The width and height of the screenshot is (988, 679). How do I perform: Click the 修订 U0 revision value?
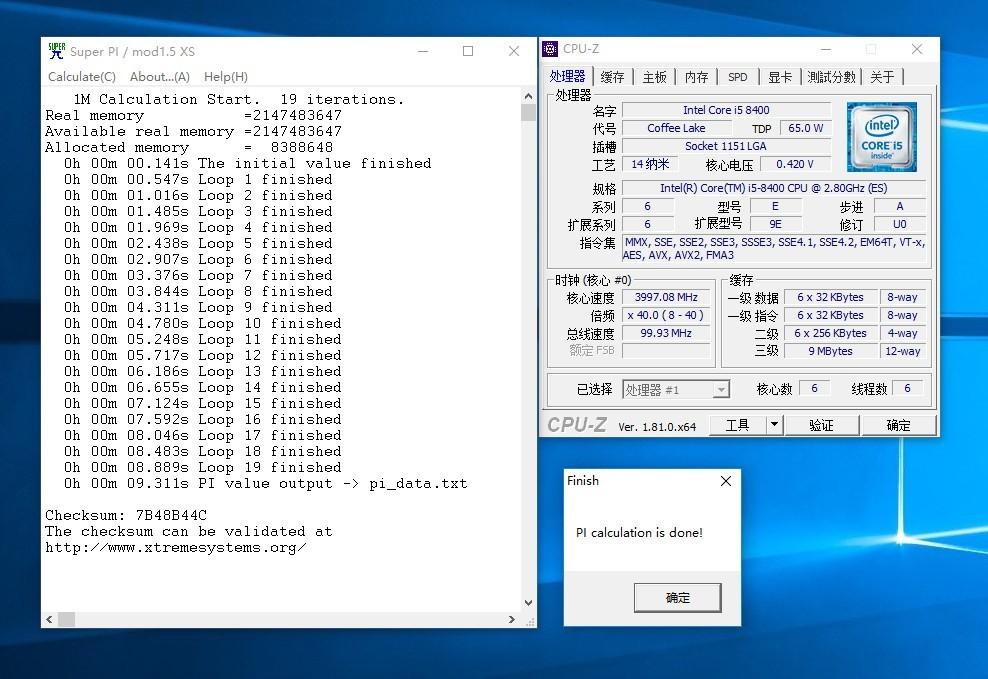click(900, 224)
